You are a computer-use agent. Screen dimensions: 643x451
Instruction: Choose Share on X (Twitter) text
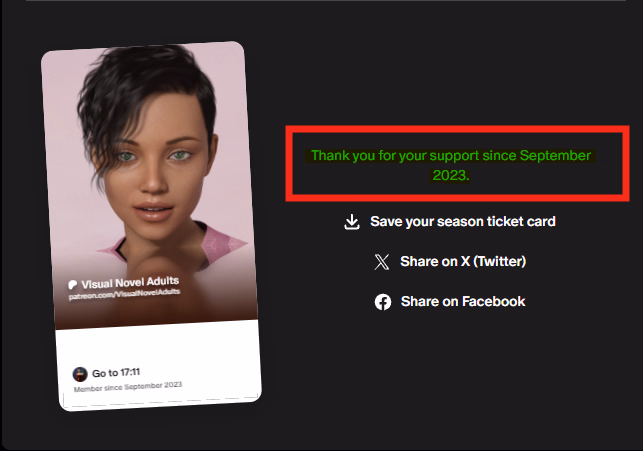coord(463,261)
